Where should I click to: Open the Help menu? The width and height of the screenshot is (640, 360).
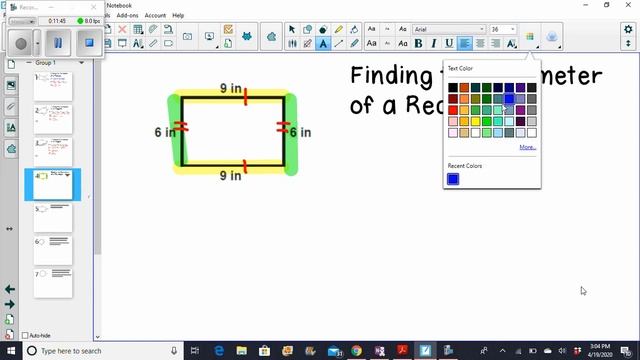coord(178,16)
